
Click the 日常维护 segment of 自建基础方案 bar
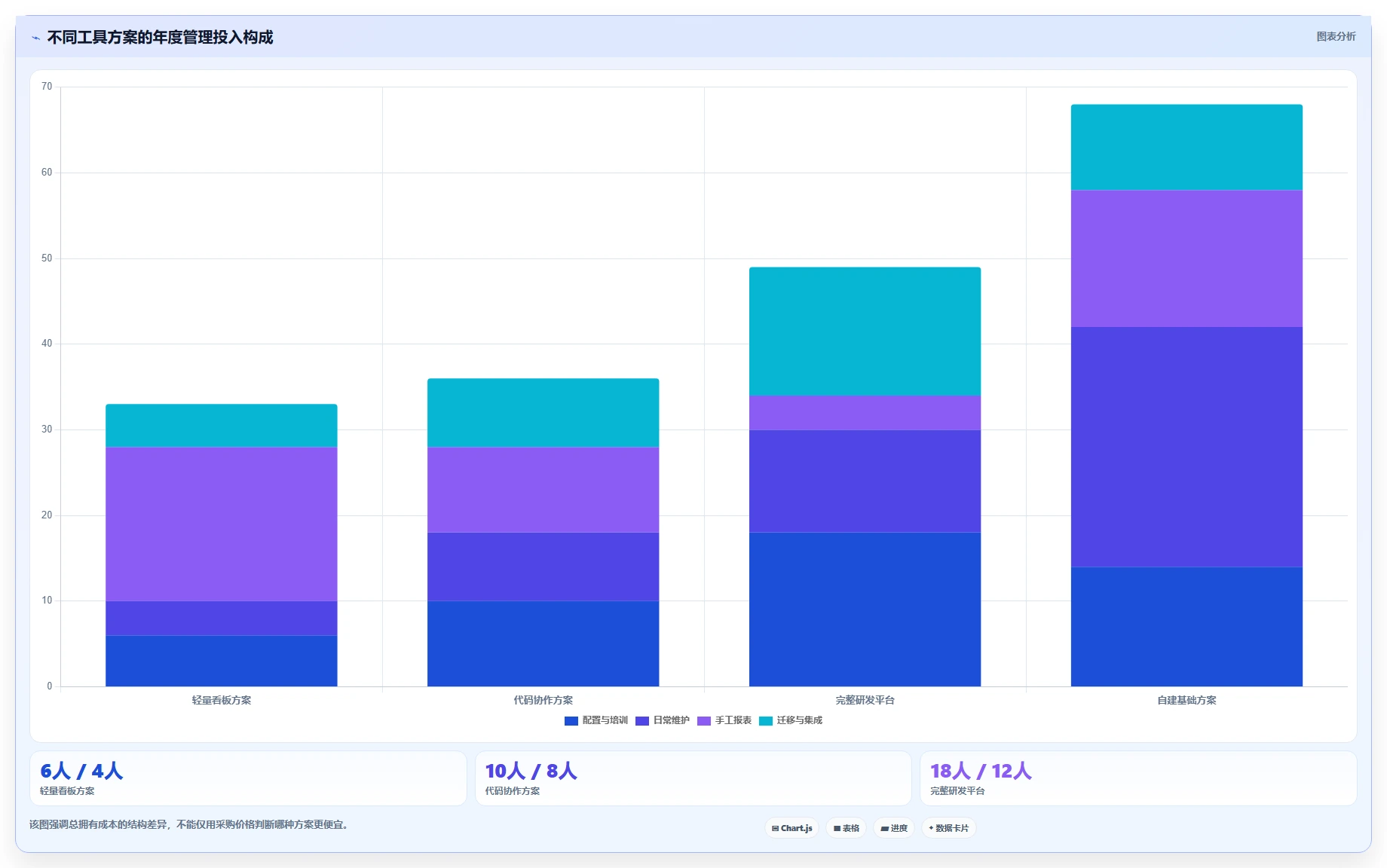[x=1186, y=447]
